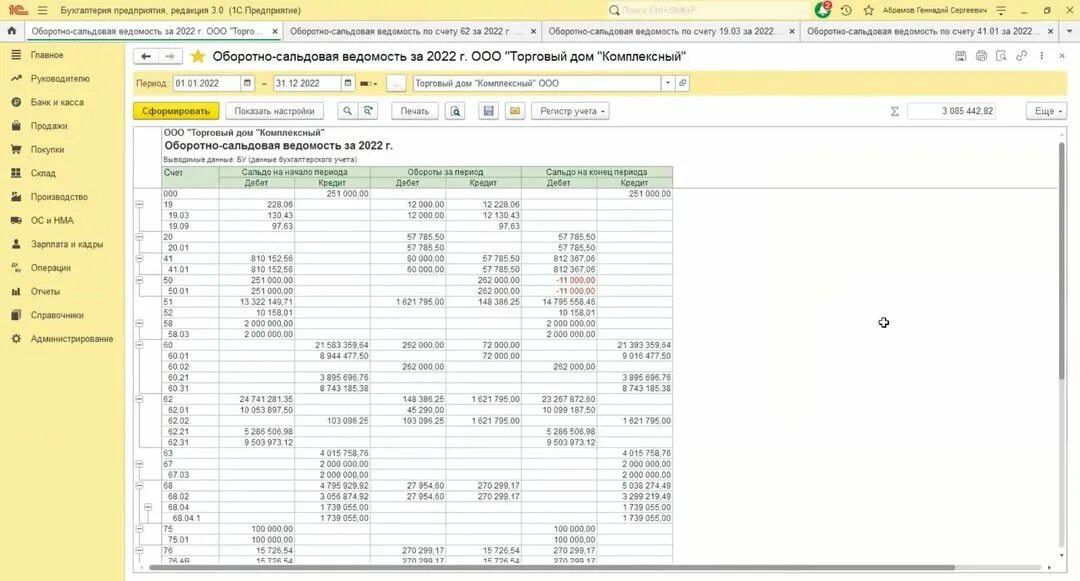Click the Сформировать button
The width and height of the screenshot is (1080, 581).
[x=176, y=111]
